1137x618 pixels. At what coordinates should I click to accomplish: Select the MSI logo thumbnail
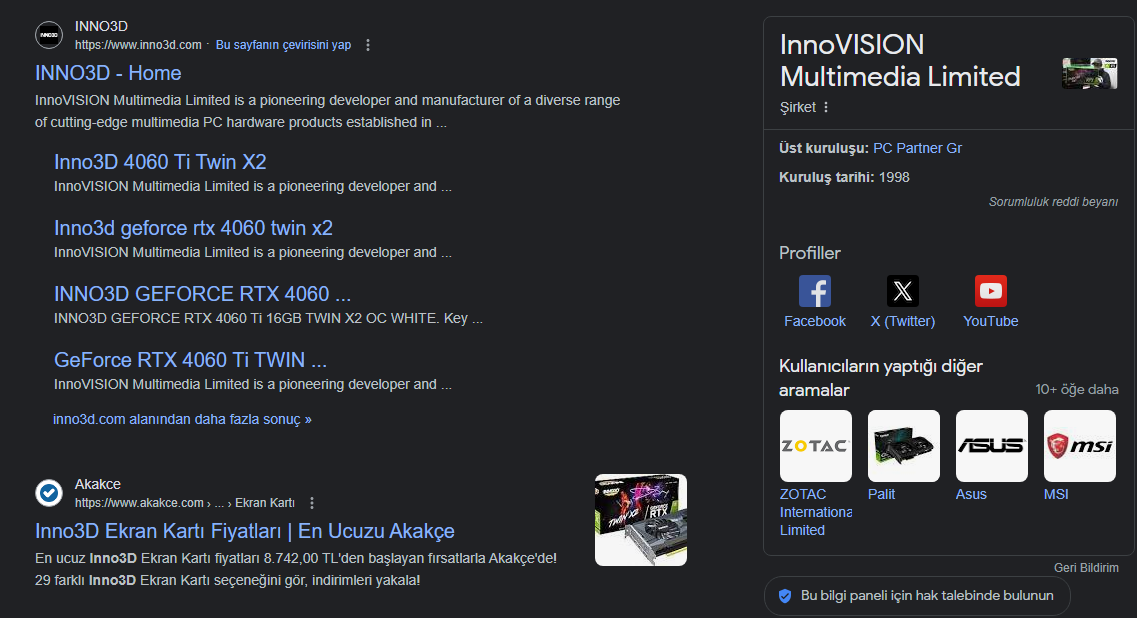coord(1080,446)
